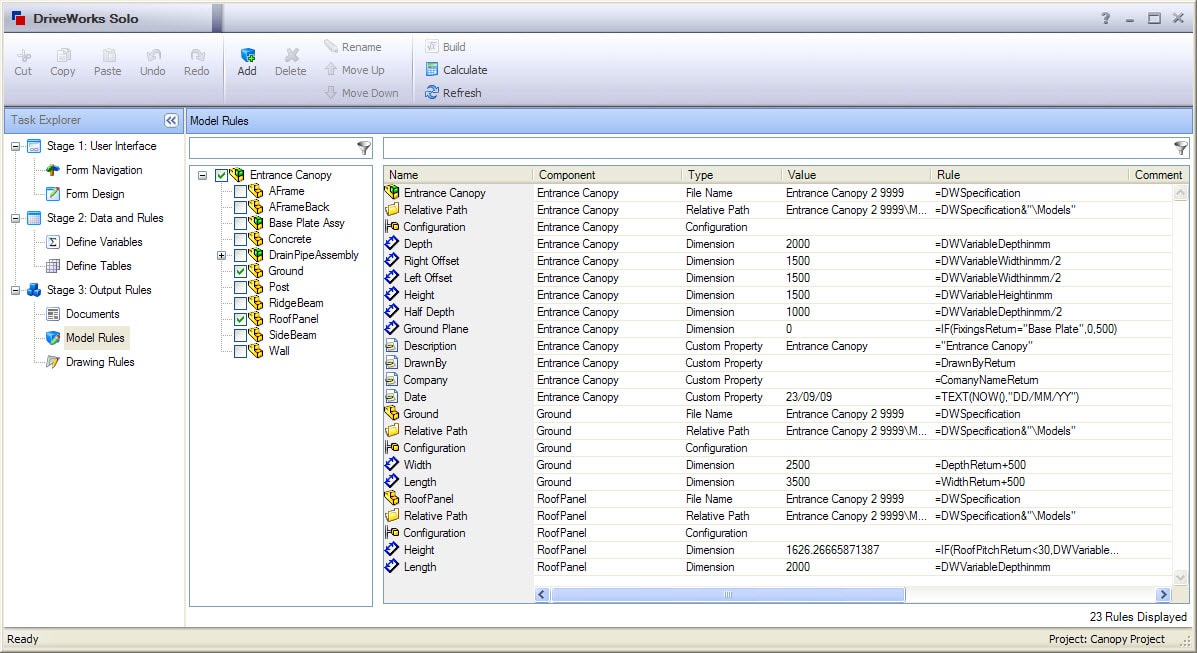Click the model tree filter input box
This screenshot has height=653, width=1197.
pos(273,147)
